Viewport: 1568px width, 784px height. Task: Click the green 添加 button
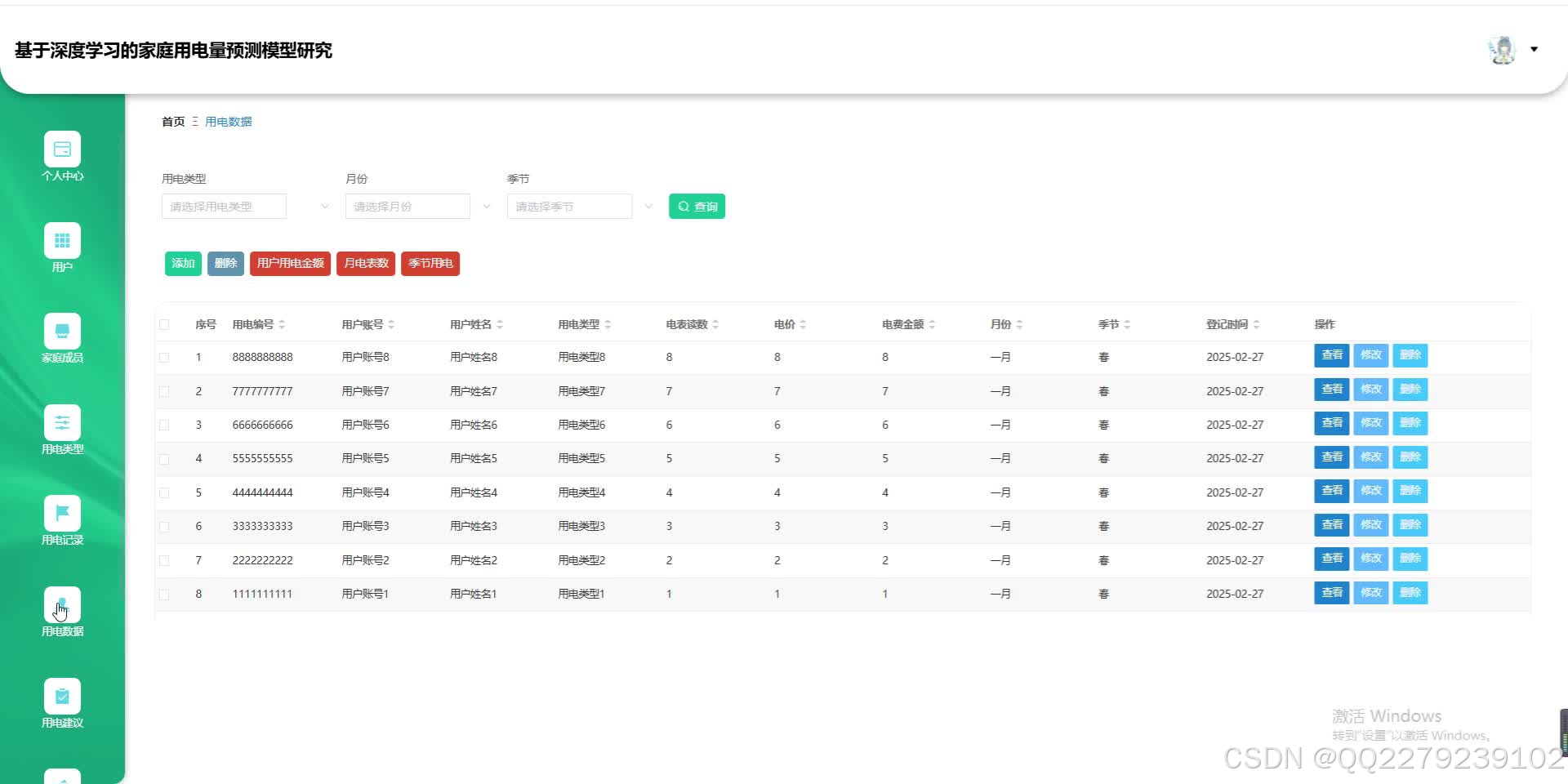183,263
